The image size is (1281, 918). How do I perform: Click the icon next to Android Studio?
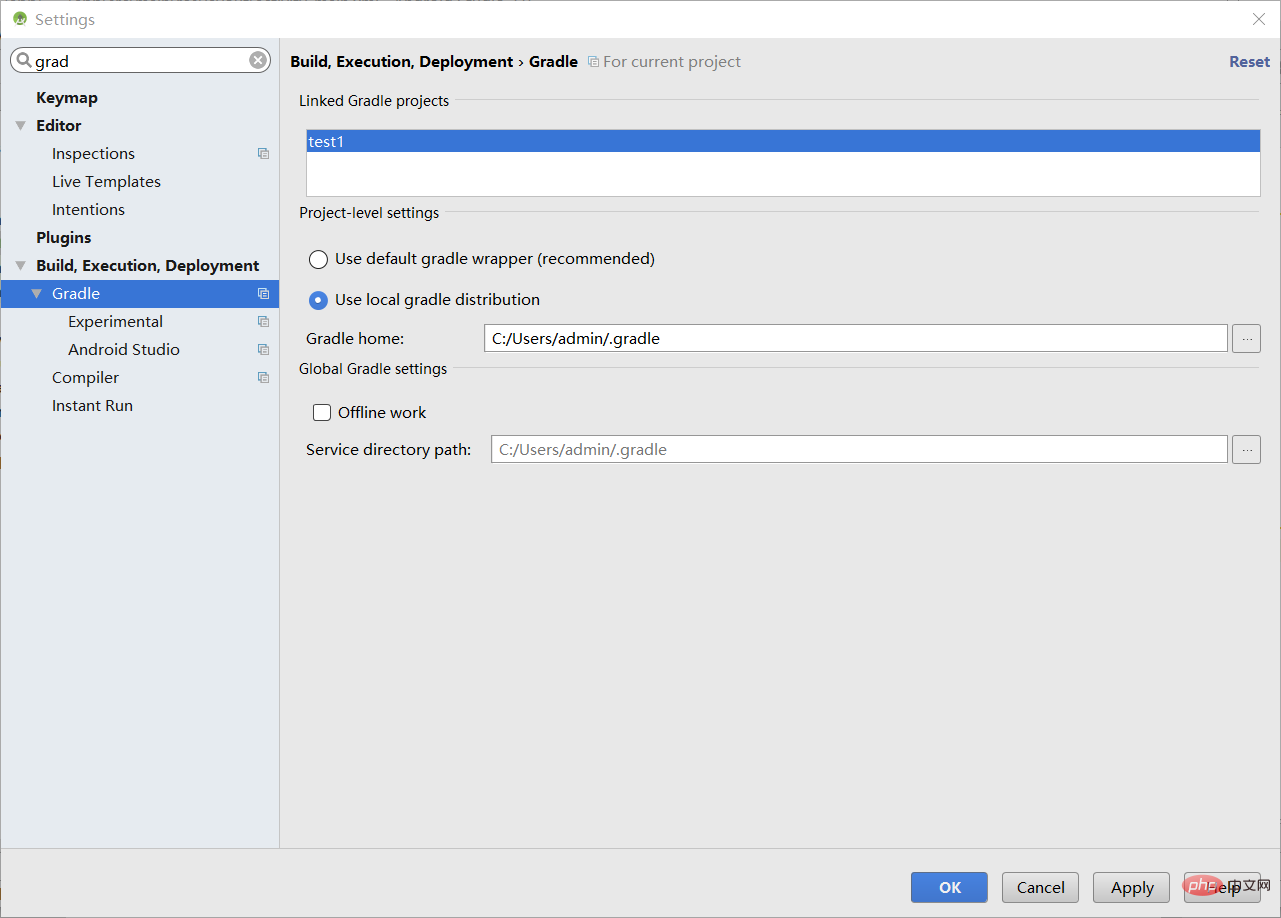pos(263,349)
